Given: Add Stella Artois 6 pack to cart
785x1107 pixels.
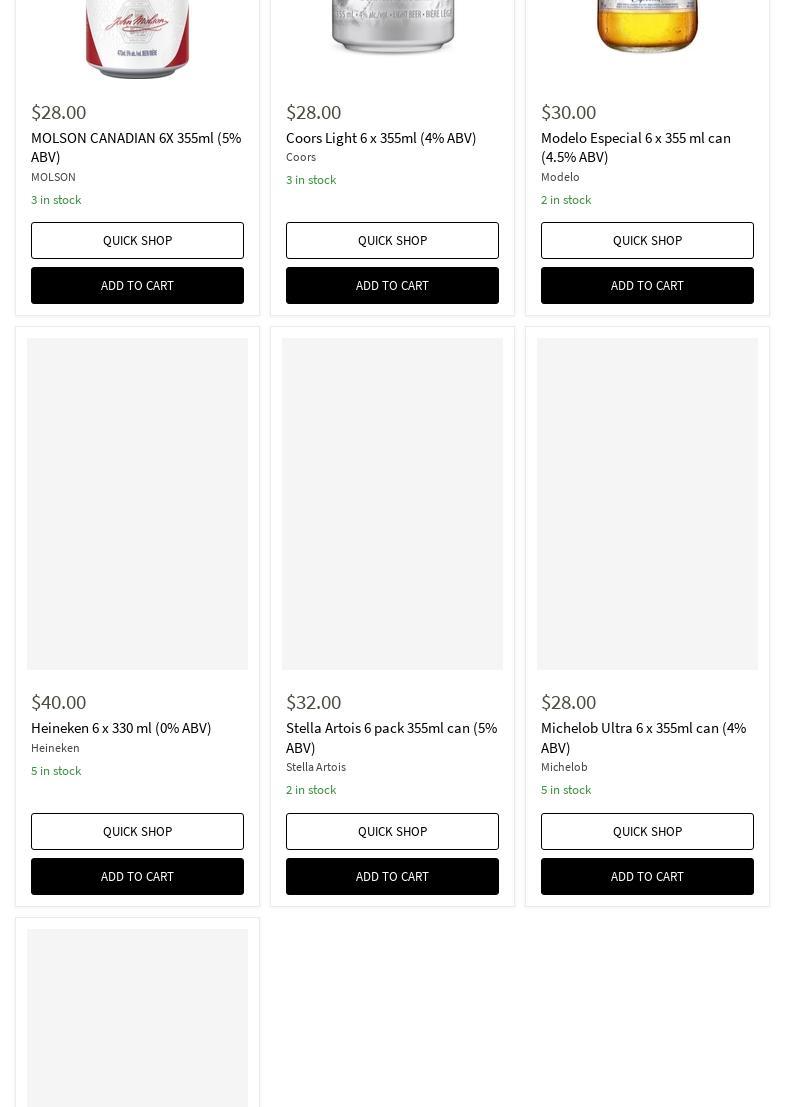Looking at the screenshot, I should (392, 876).
